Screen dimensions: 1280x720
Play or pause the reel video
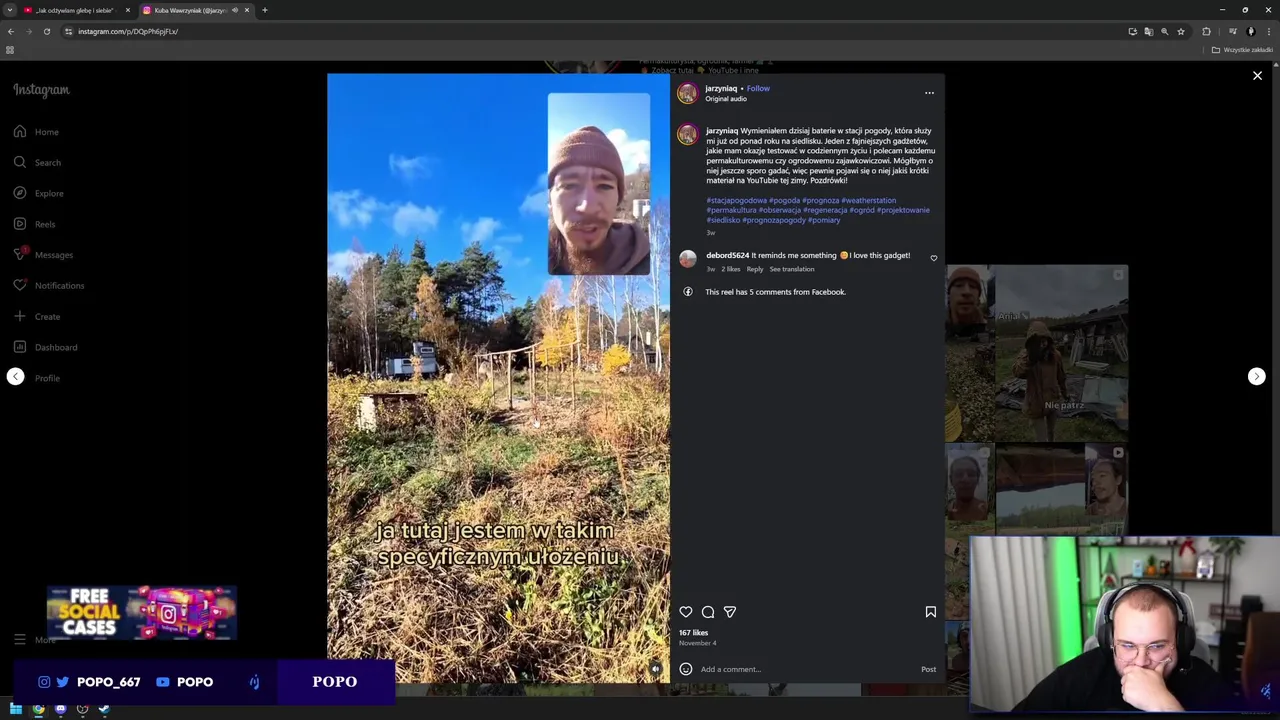[x=498, y=378]
